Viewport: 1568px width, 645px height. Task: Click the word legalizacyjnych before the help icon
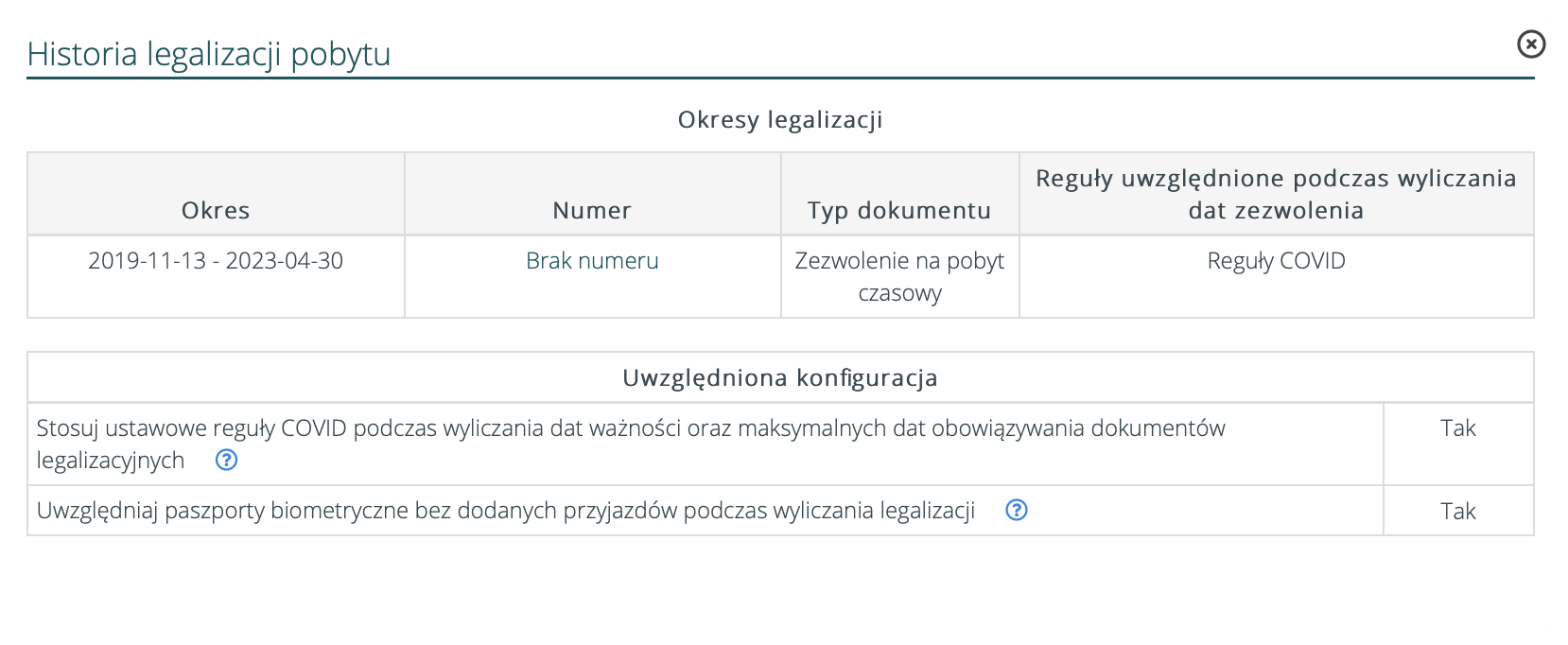(111, 461)
